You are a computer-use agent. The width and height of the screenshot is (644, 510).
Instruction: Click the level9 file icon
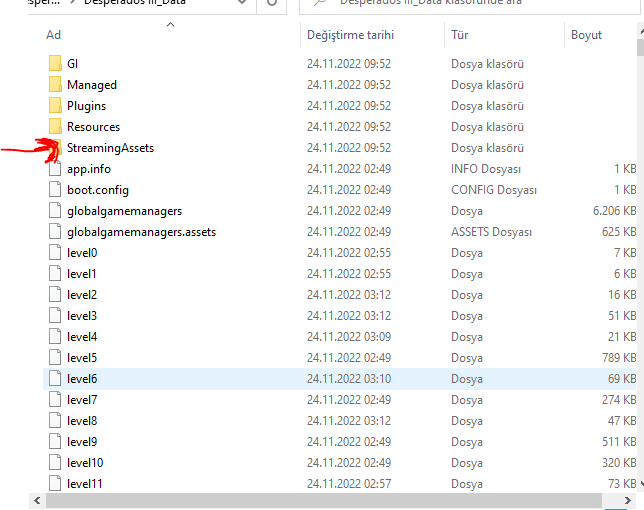tap(55, 441)
